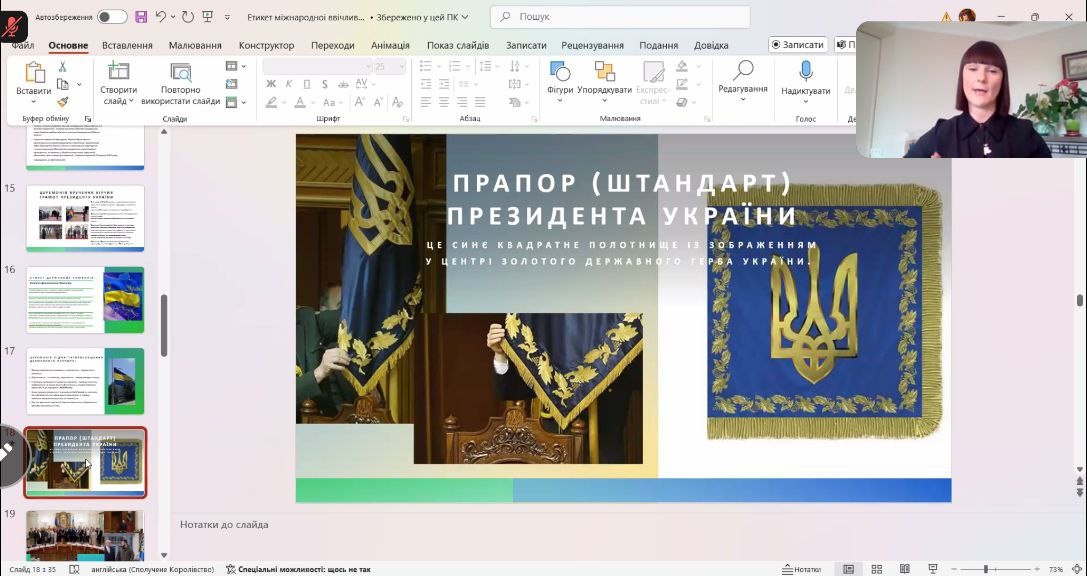Click the Arrange (Упорядкувати) icon
1087x576 pixels.
click(604, 73)
